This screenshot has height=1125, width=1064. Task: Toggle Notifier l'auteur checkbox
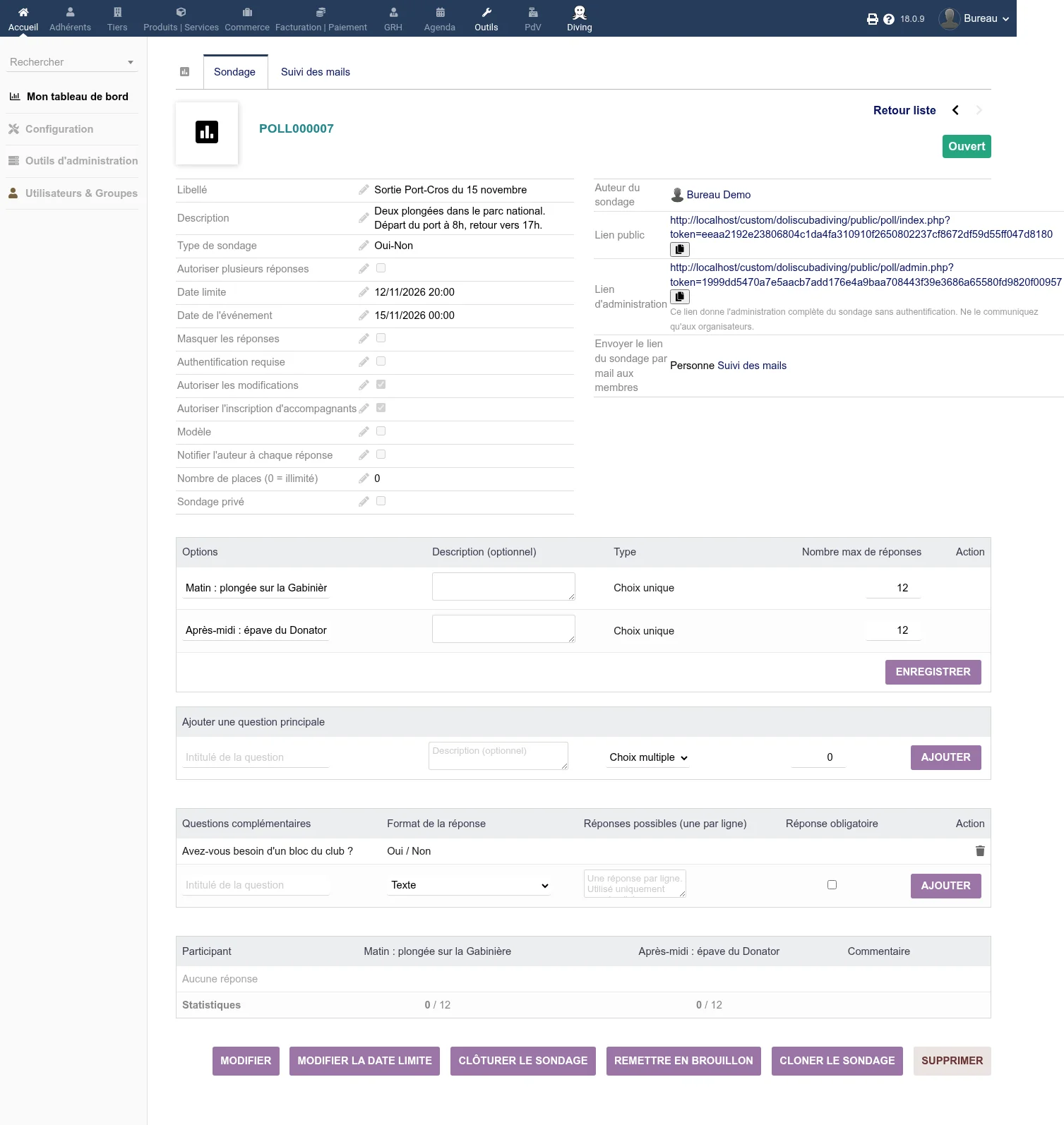[381, 455]
